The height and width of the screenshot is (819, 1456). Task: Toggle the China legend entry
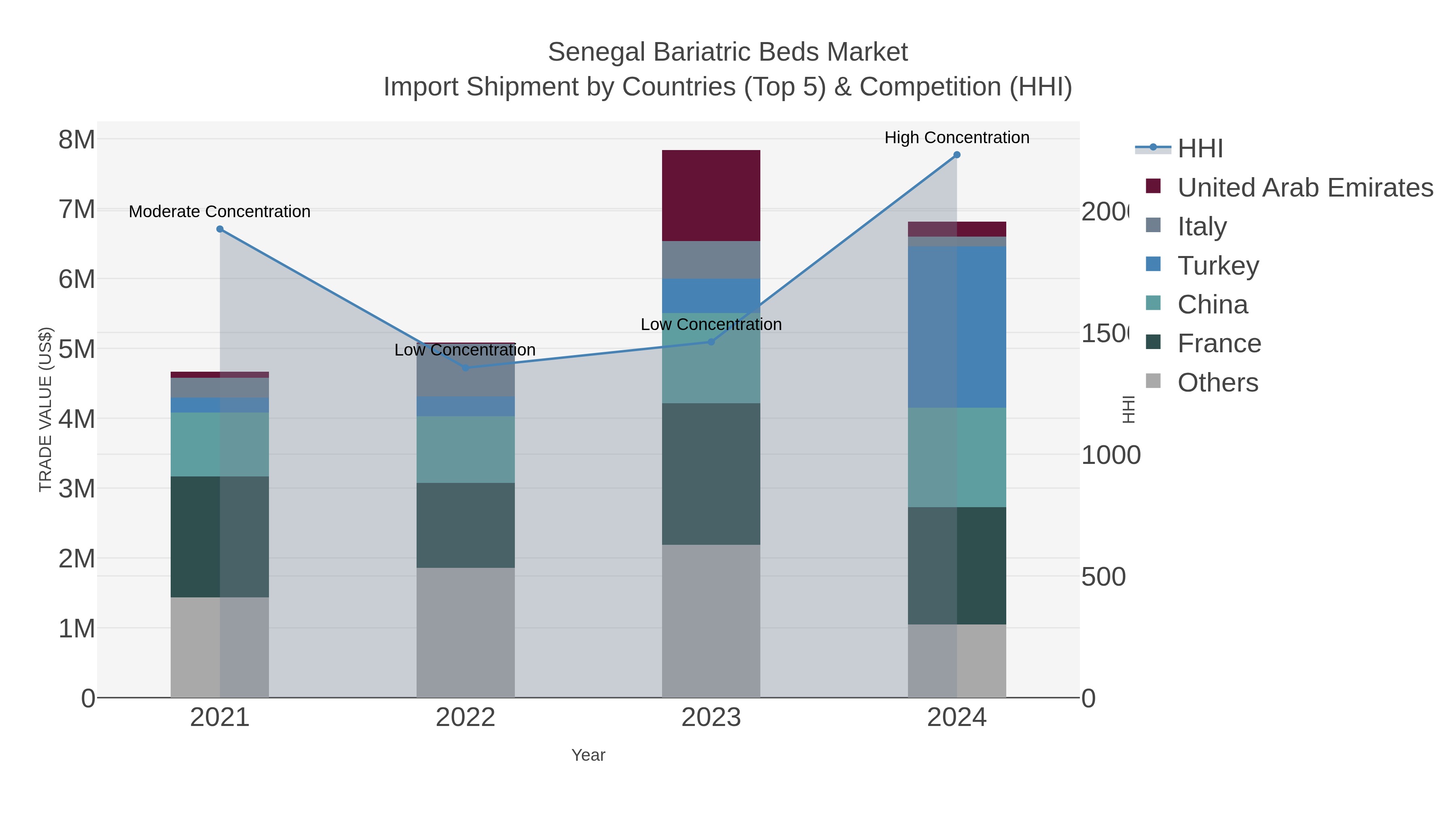[1197, 305]
